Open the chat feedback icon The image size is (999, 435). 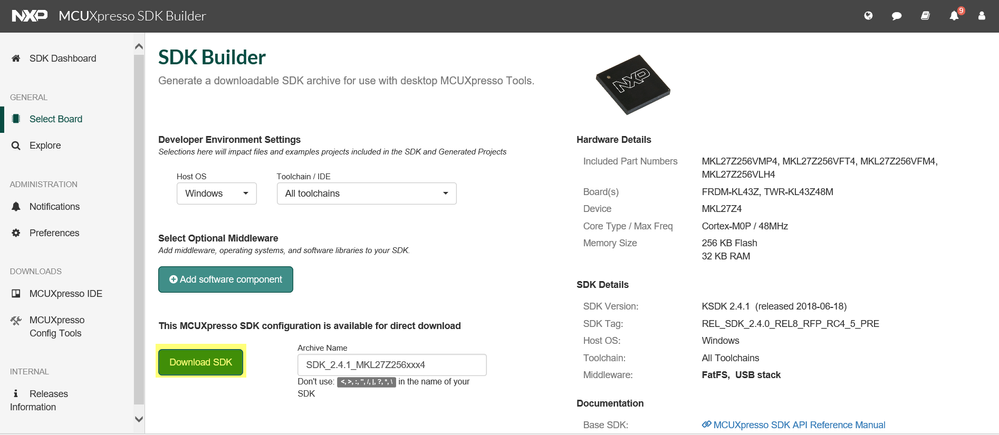click(896, 16)
